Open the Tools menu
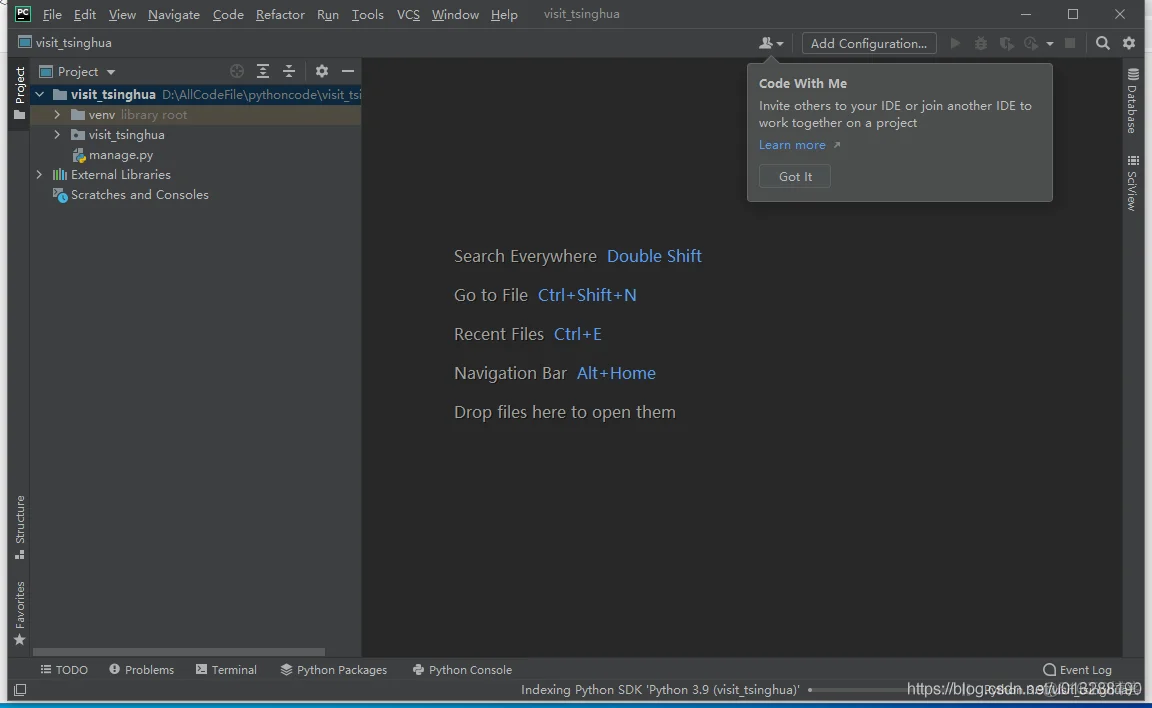Viewport: 1152px width, 708px height. pos(367,14)
